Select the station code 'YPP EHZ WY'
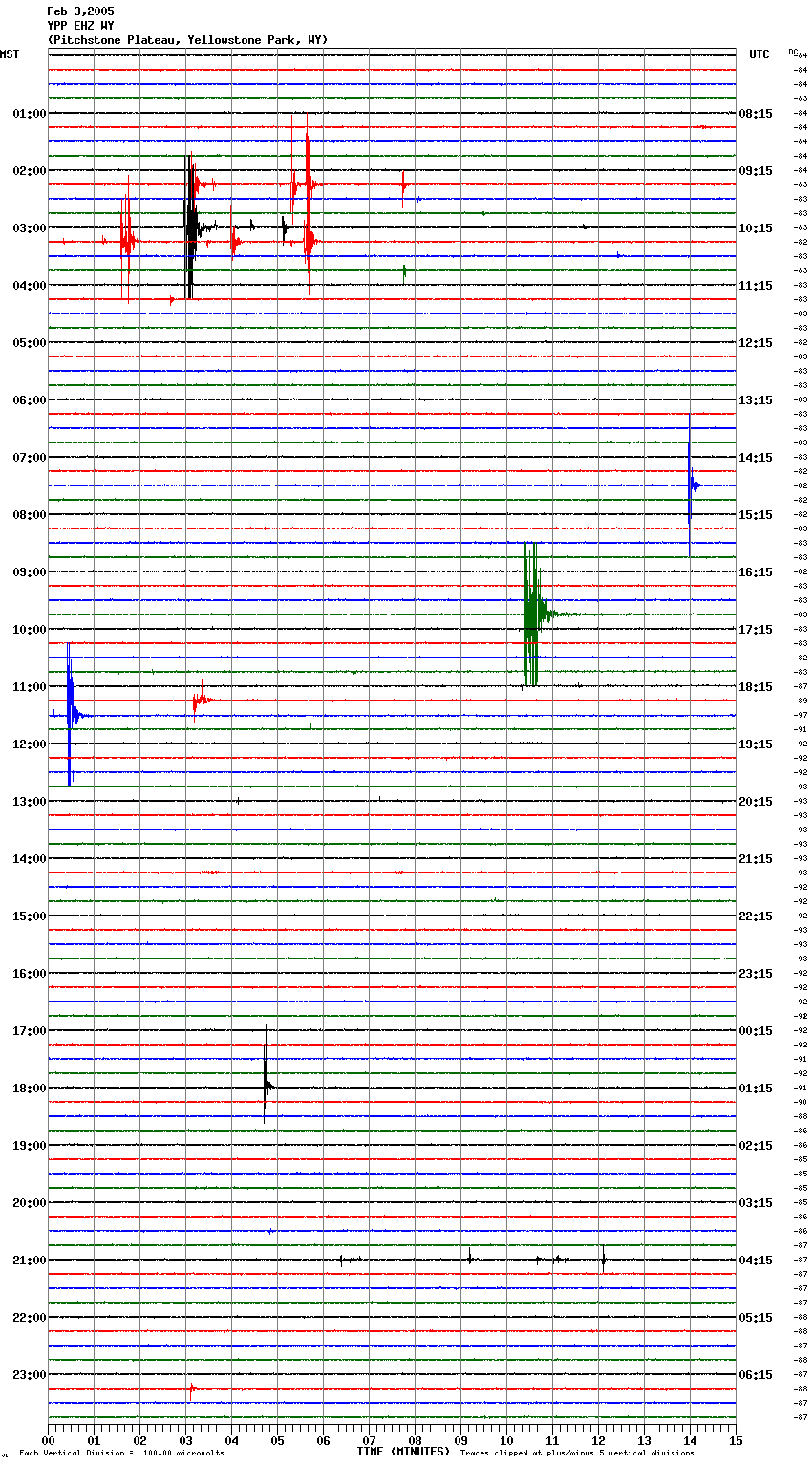The width and height of the screenshot is (812, 1466). 80,26
